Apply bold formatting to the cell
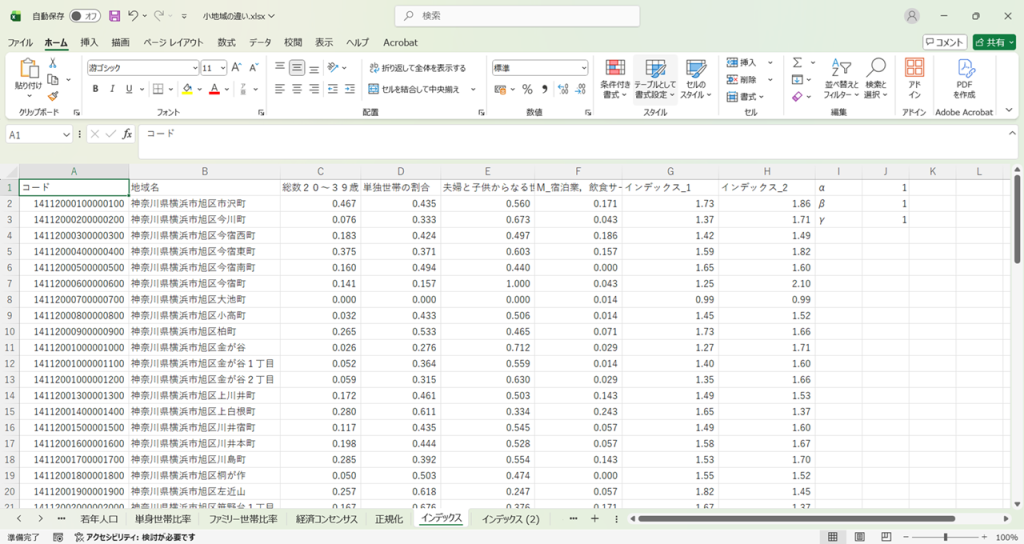The height and width of the screenshot is (544, 1024). 96,89
